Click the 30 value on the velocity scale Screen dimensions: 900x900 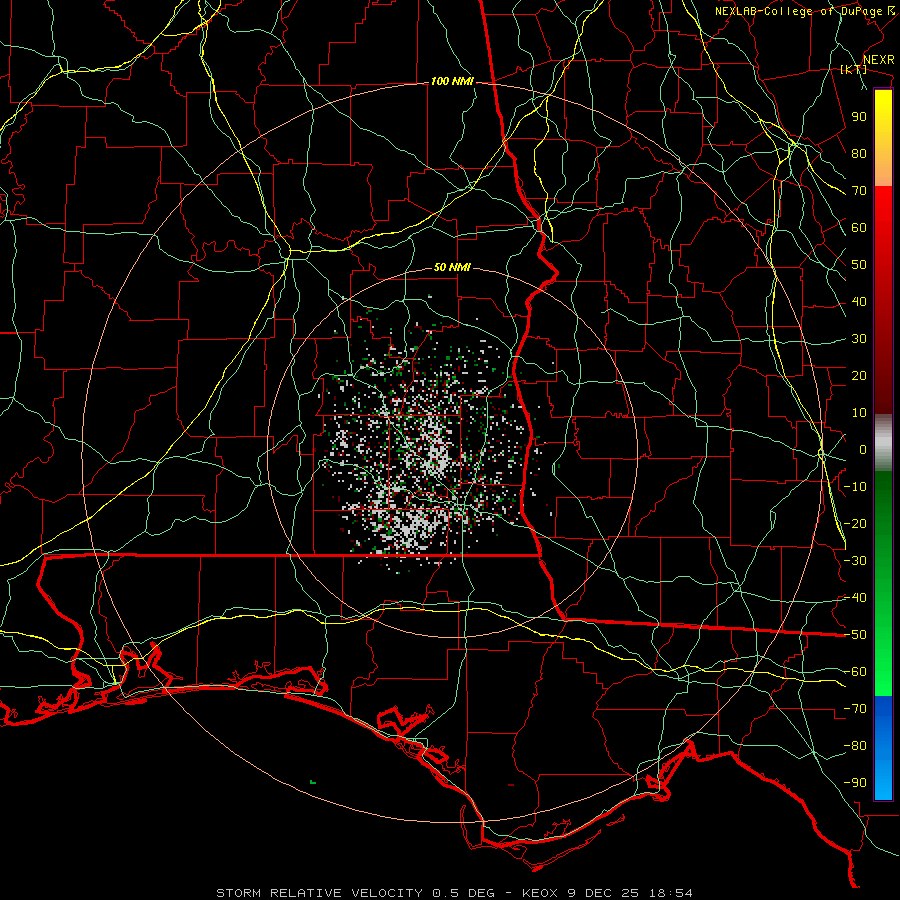click(x=859, y=339)
